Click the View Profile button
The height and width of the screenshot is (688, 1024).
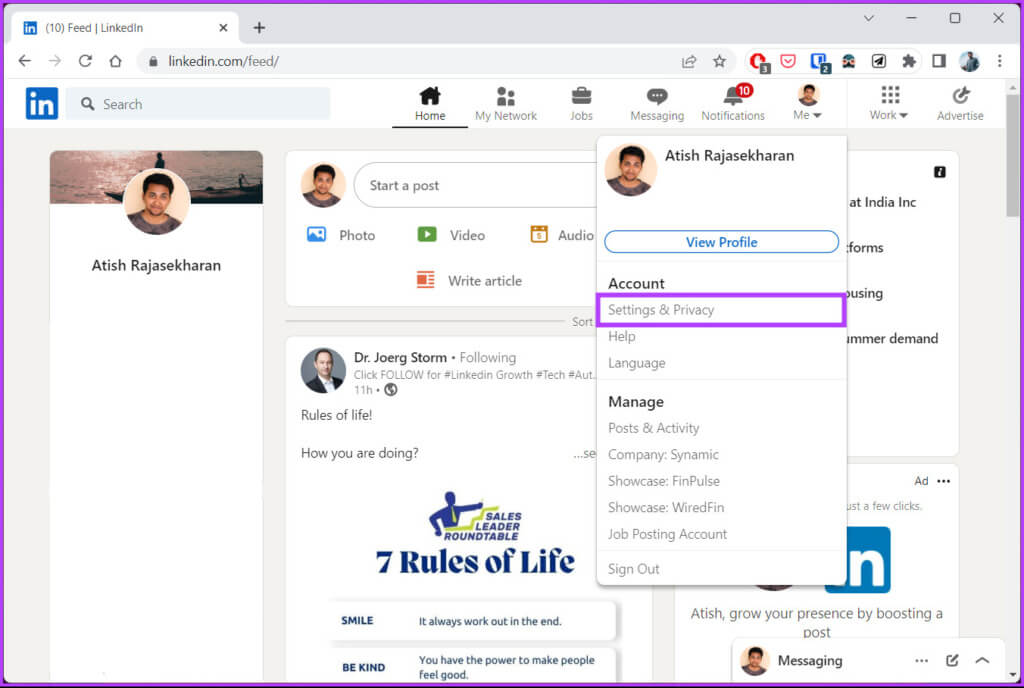[721, 242]
